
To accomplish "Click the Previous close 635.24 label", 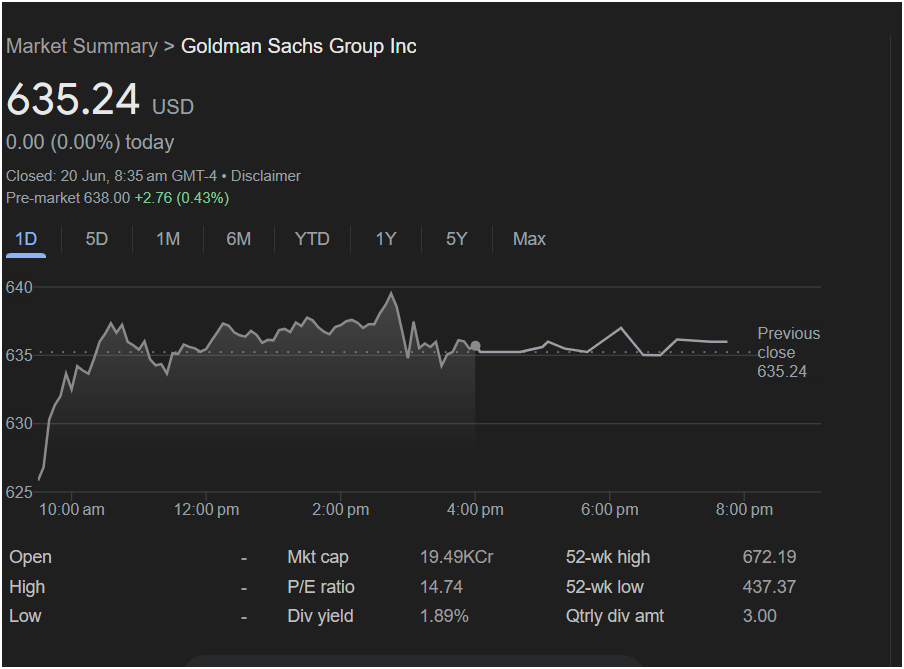I will click(788, 352).
